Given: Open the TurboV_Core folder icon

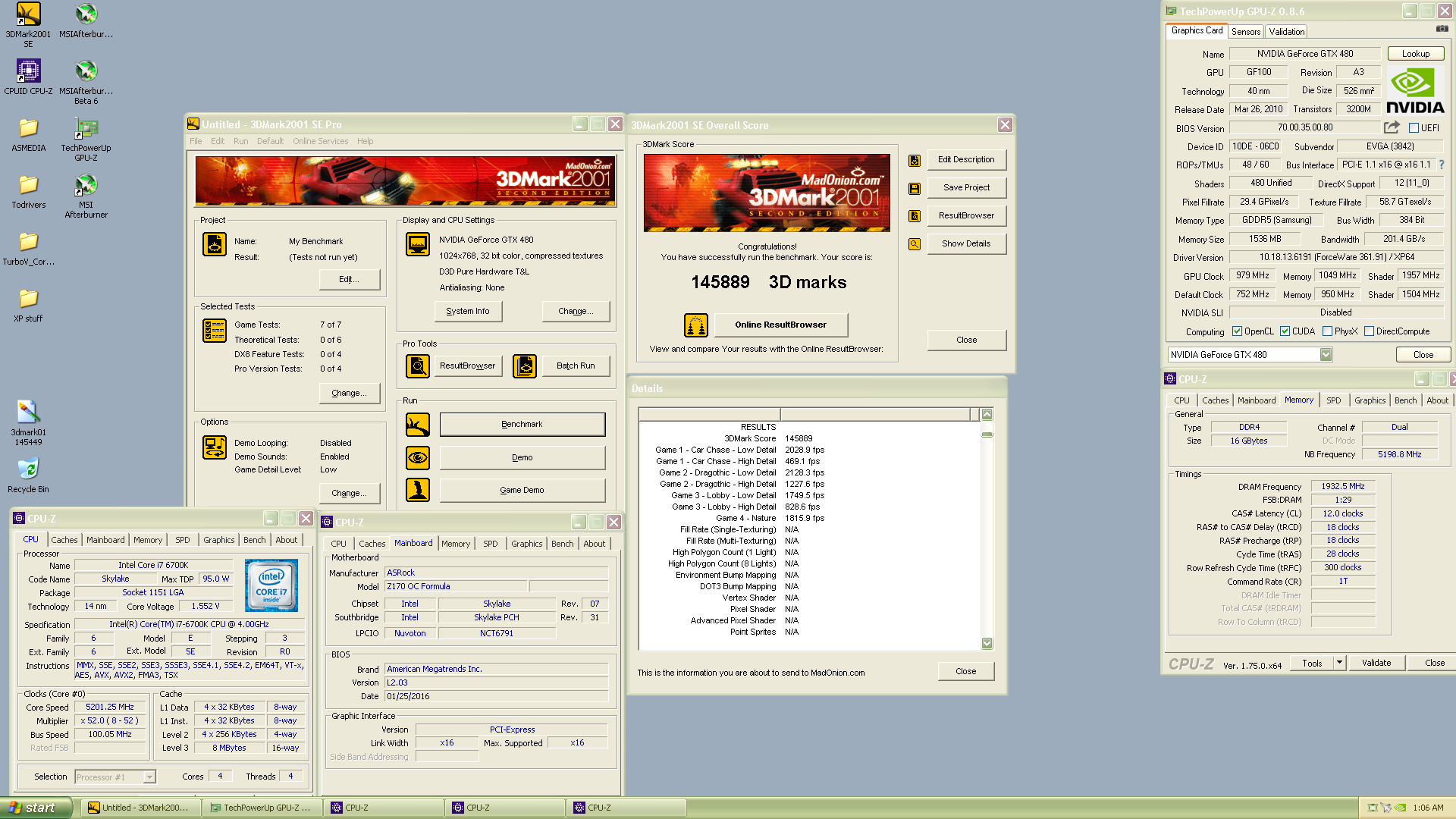Looking at the screenshot, I should pyautogui.click(x=28, y=249).
